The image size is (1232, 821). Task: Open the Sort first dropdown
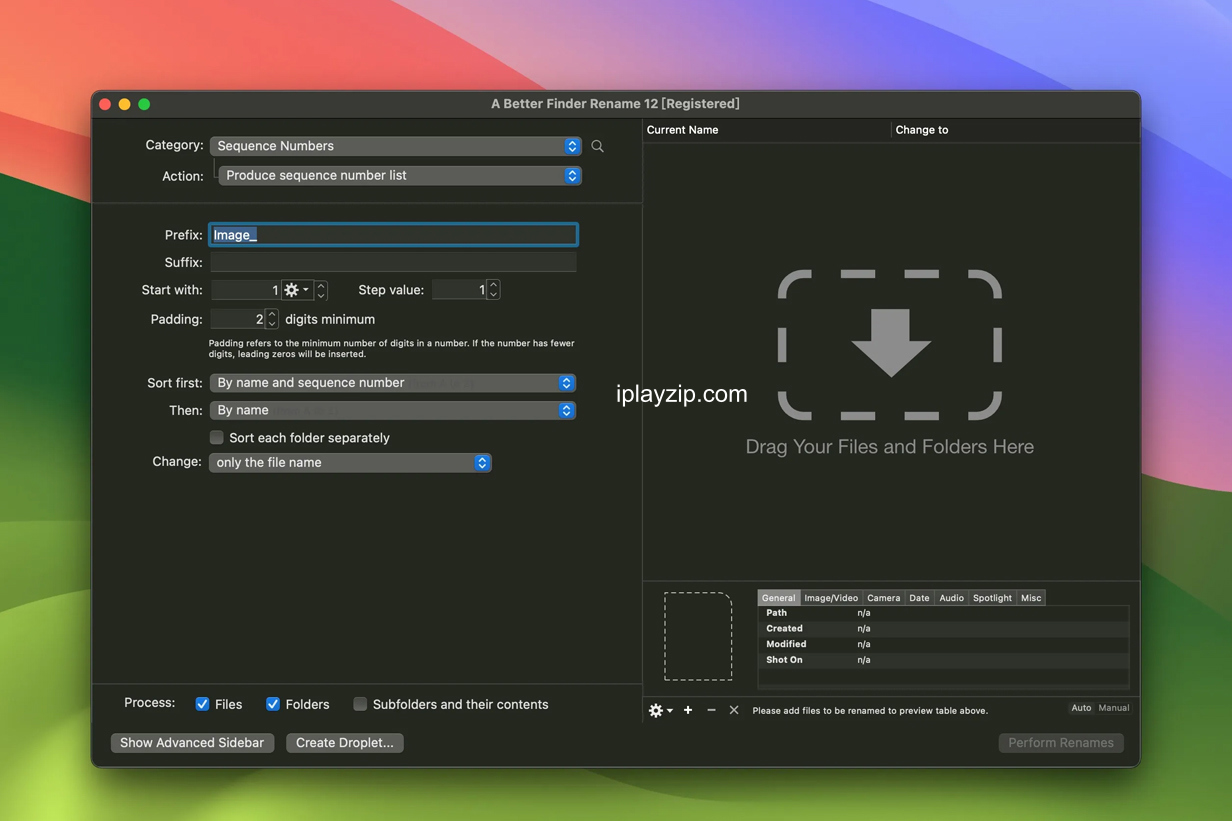pyautogui.click(x=392, y=383)
